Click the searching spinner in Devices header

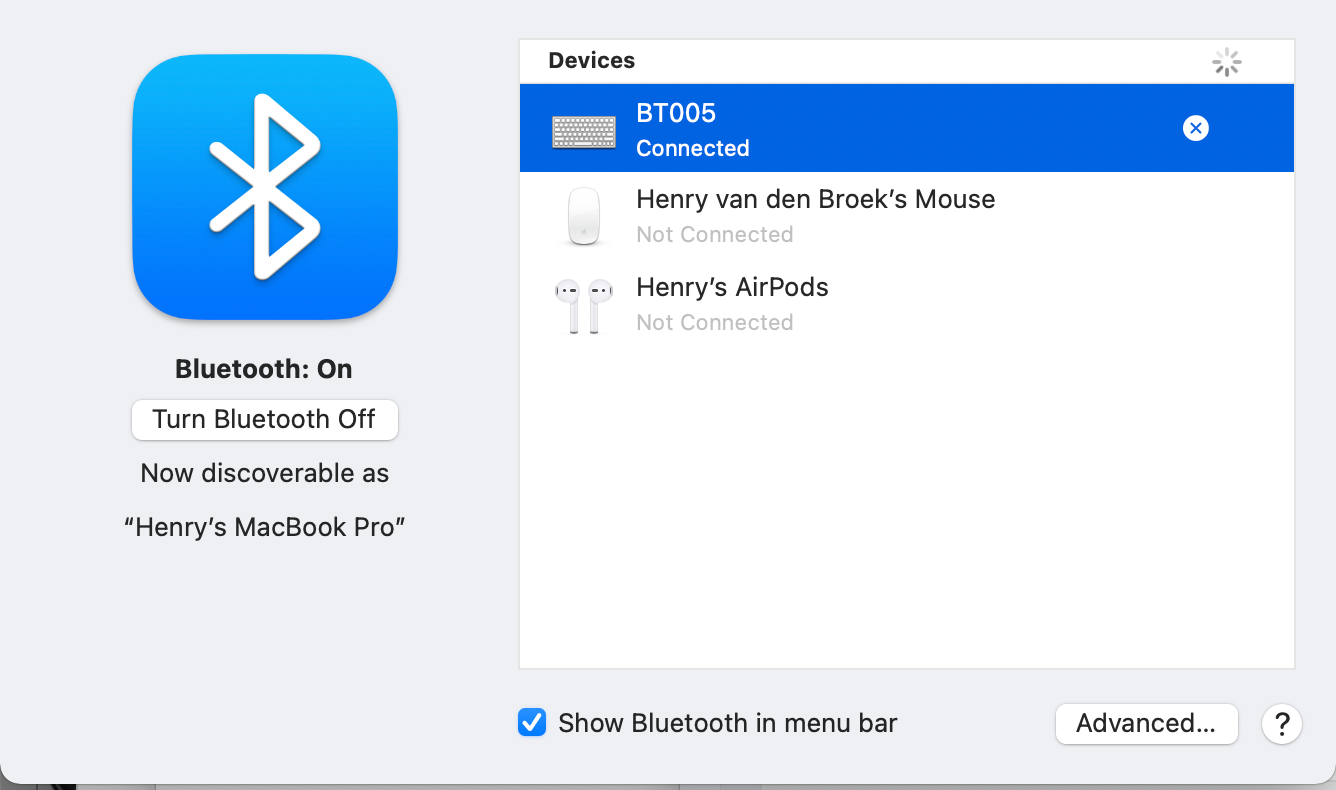click(1227, 63)
